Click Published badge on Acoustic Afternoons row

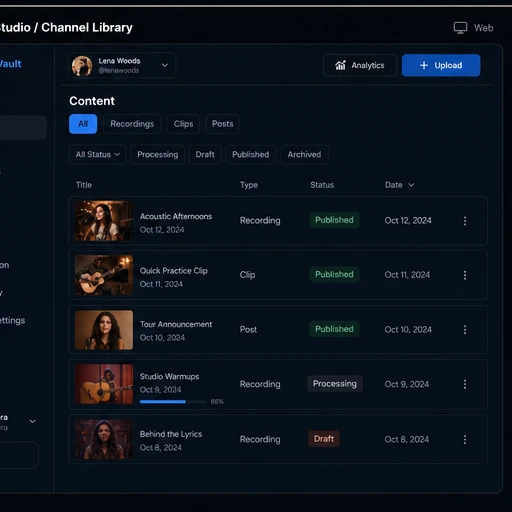click(334, 220)
